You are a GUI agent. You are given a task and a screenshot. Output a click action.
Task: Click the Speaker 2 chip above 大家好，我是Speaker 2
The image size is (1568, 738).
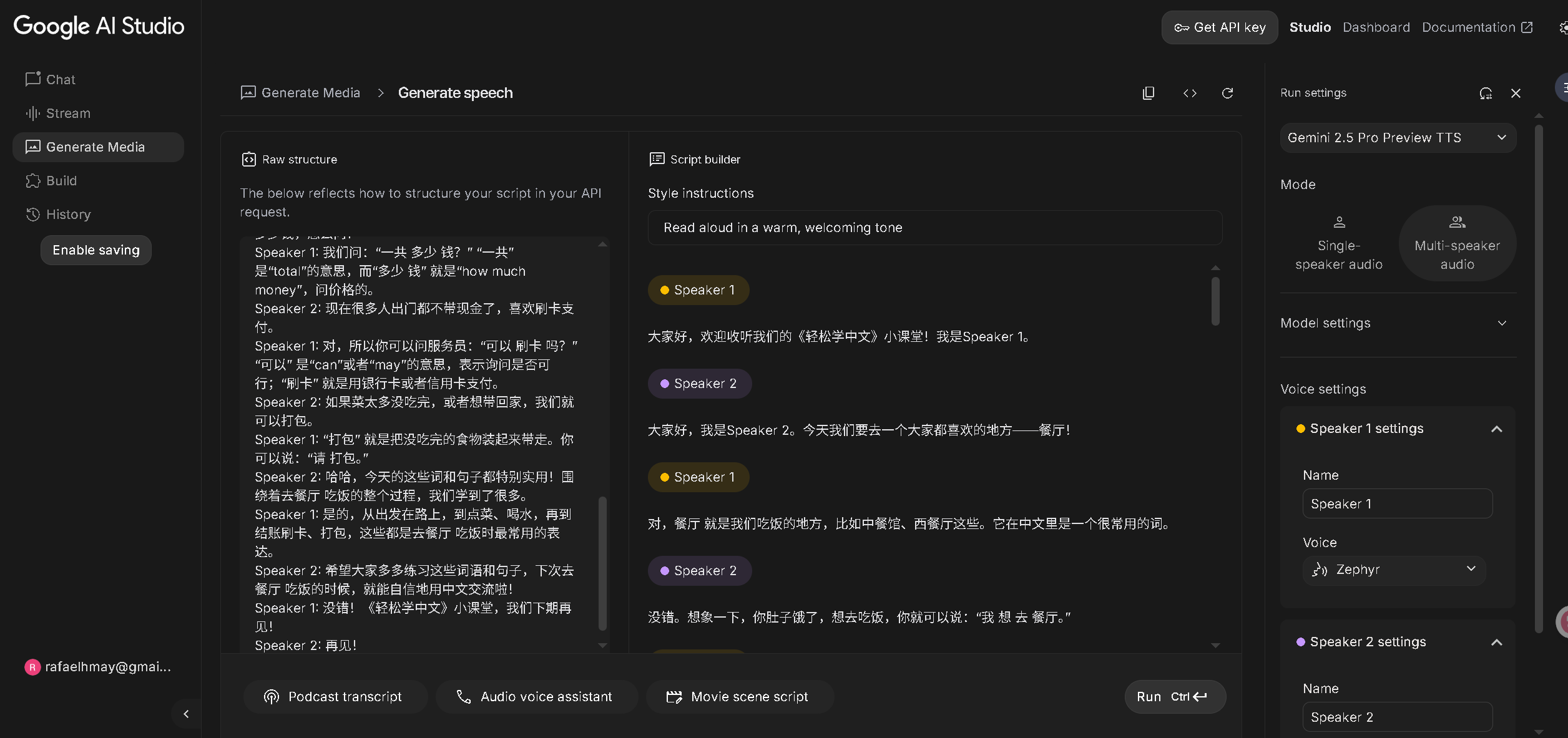[x=699, y=384]
